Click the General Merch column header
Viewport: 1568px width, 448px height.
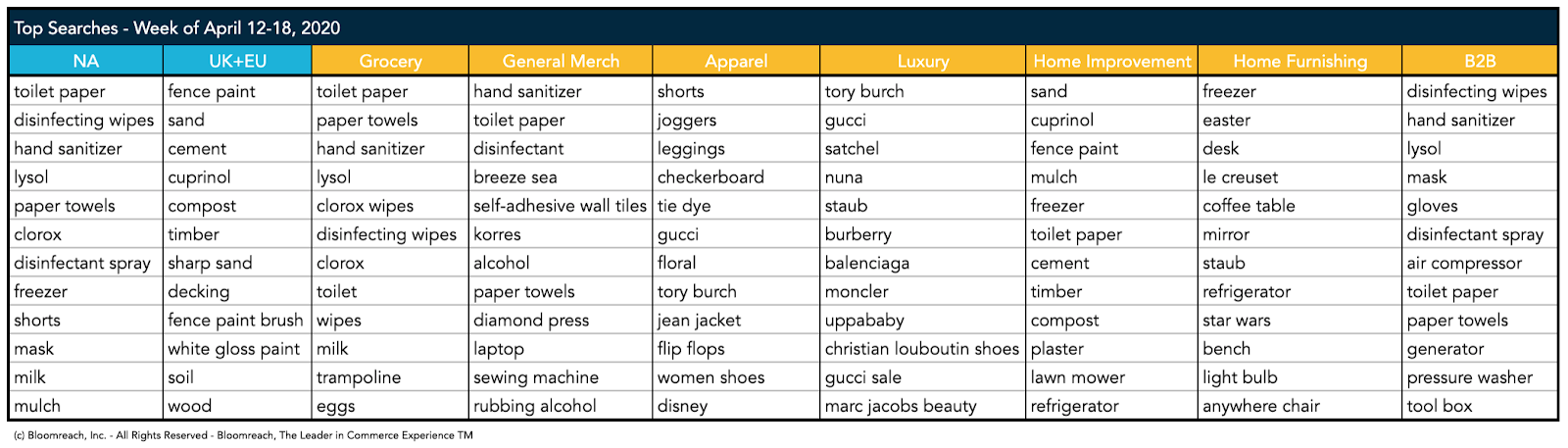click(x=561, y=61)
